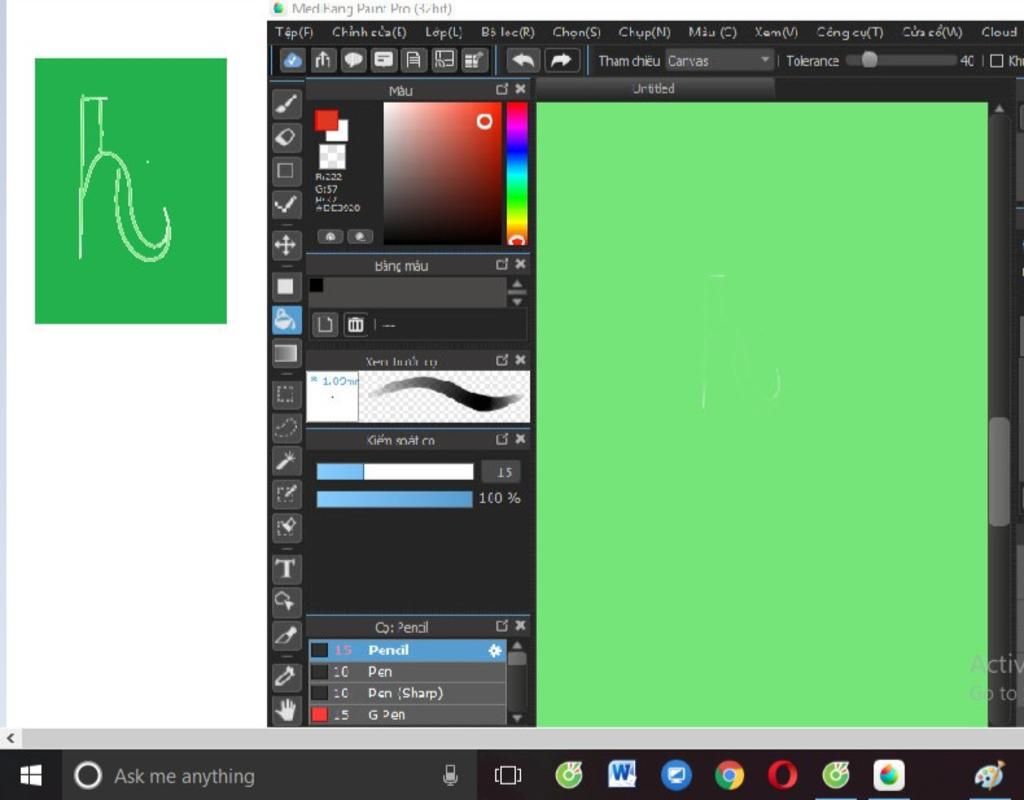Toggle the checkbox right of Tolerance

pyautogui.click(x=997, y=61)
